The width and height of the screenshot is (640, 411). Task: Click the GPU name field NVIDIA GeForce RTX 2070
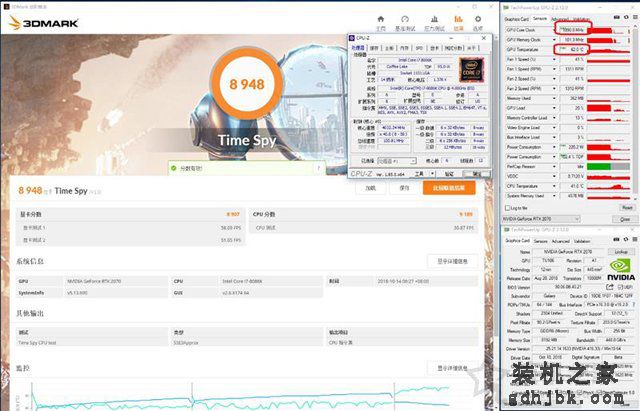[568, 252]
